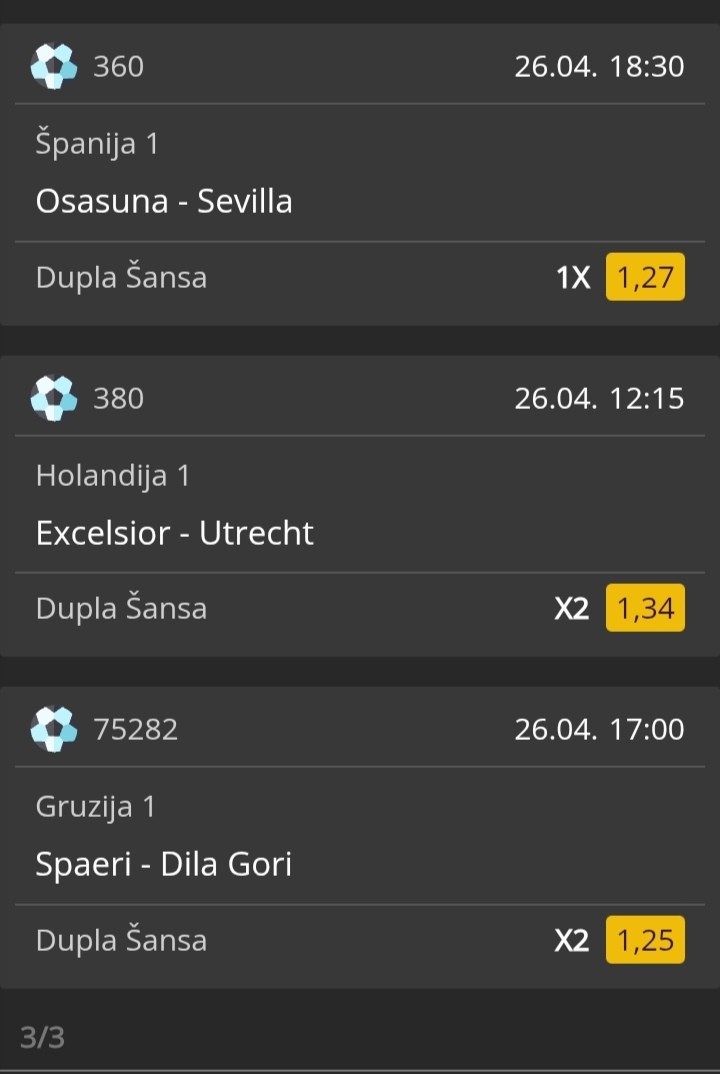720x1074 pixels.
Task: Click the X2 pick for Excelsior match
Action: (x=572, y=609)
